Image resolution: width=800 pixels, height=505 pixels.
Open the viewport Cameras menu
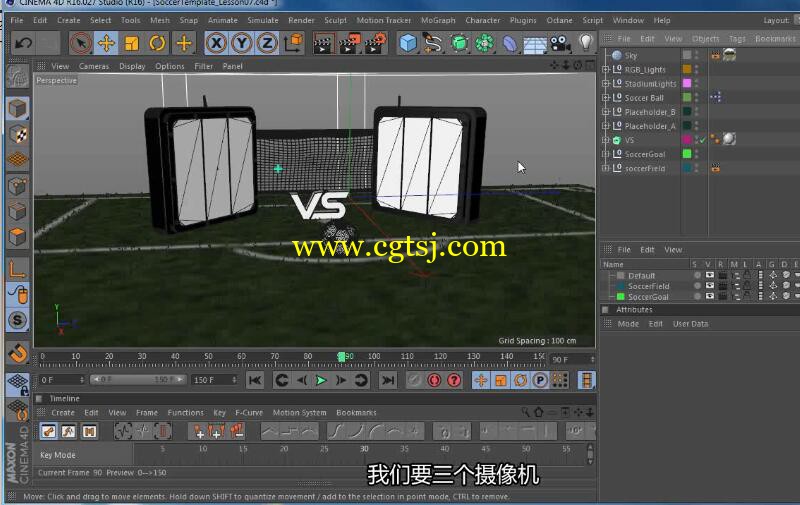click(x=94, y=66)
